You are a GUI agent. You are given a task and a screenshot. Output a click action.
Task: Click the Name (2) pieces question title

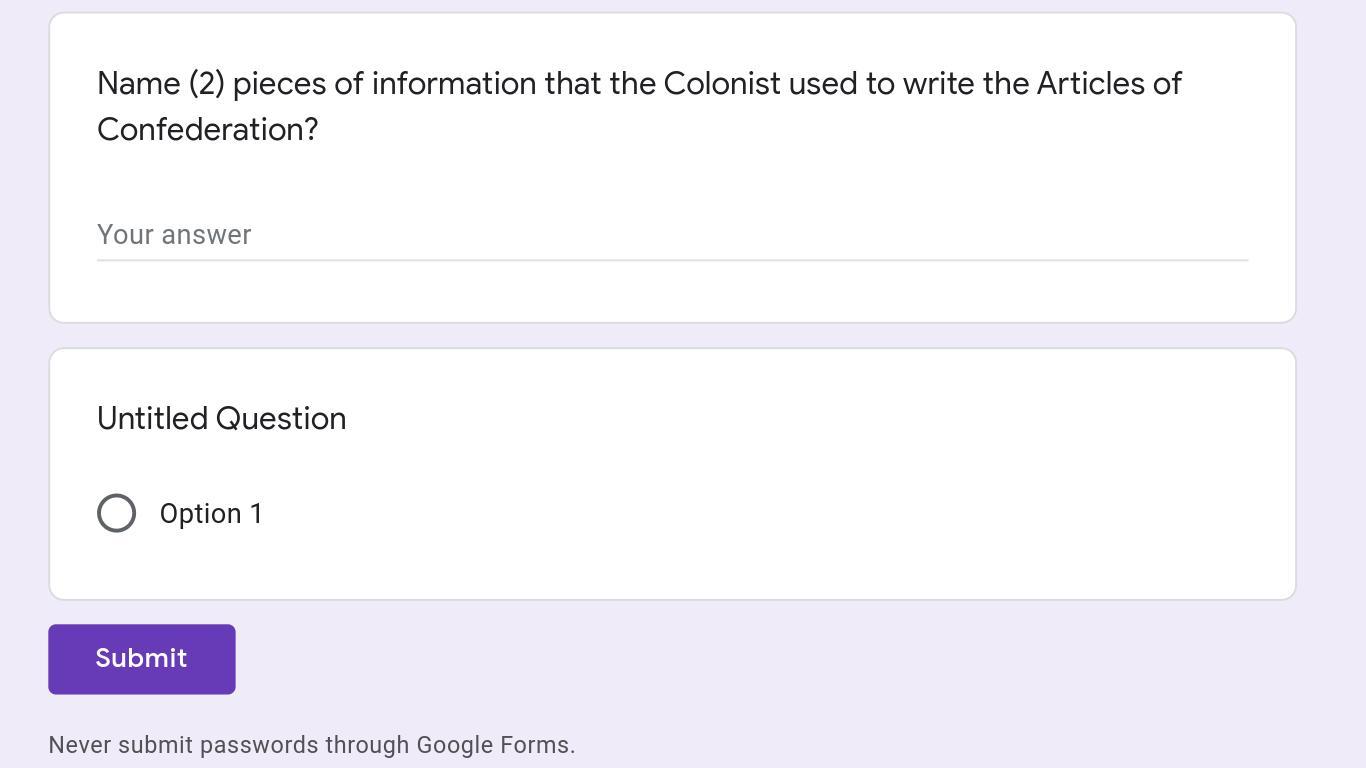point(639,84)
